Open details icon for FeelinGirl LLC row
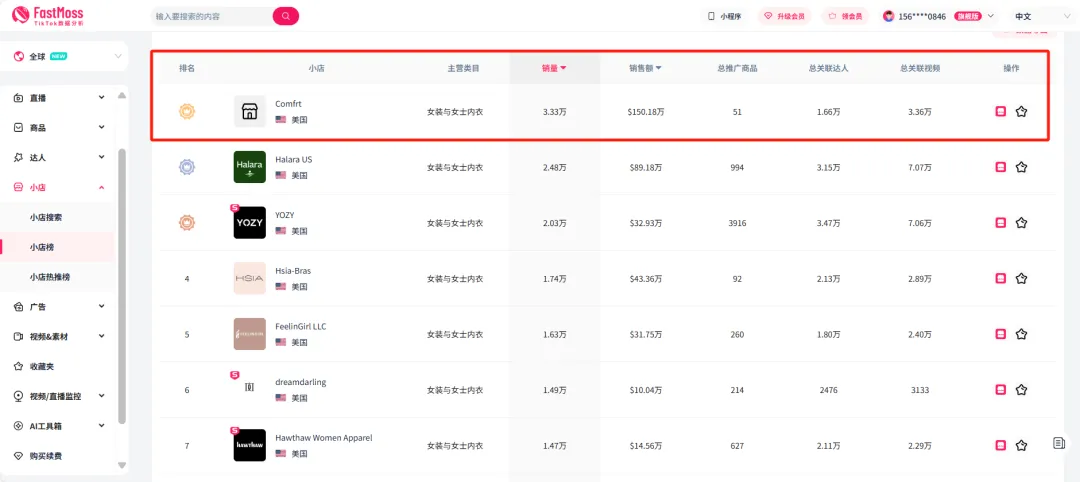Screen dimensions: 1080x482 click(1001, 334)
